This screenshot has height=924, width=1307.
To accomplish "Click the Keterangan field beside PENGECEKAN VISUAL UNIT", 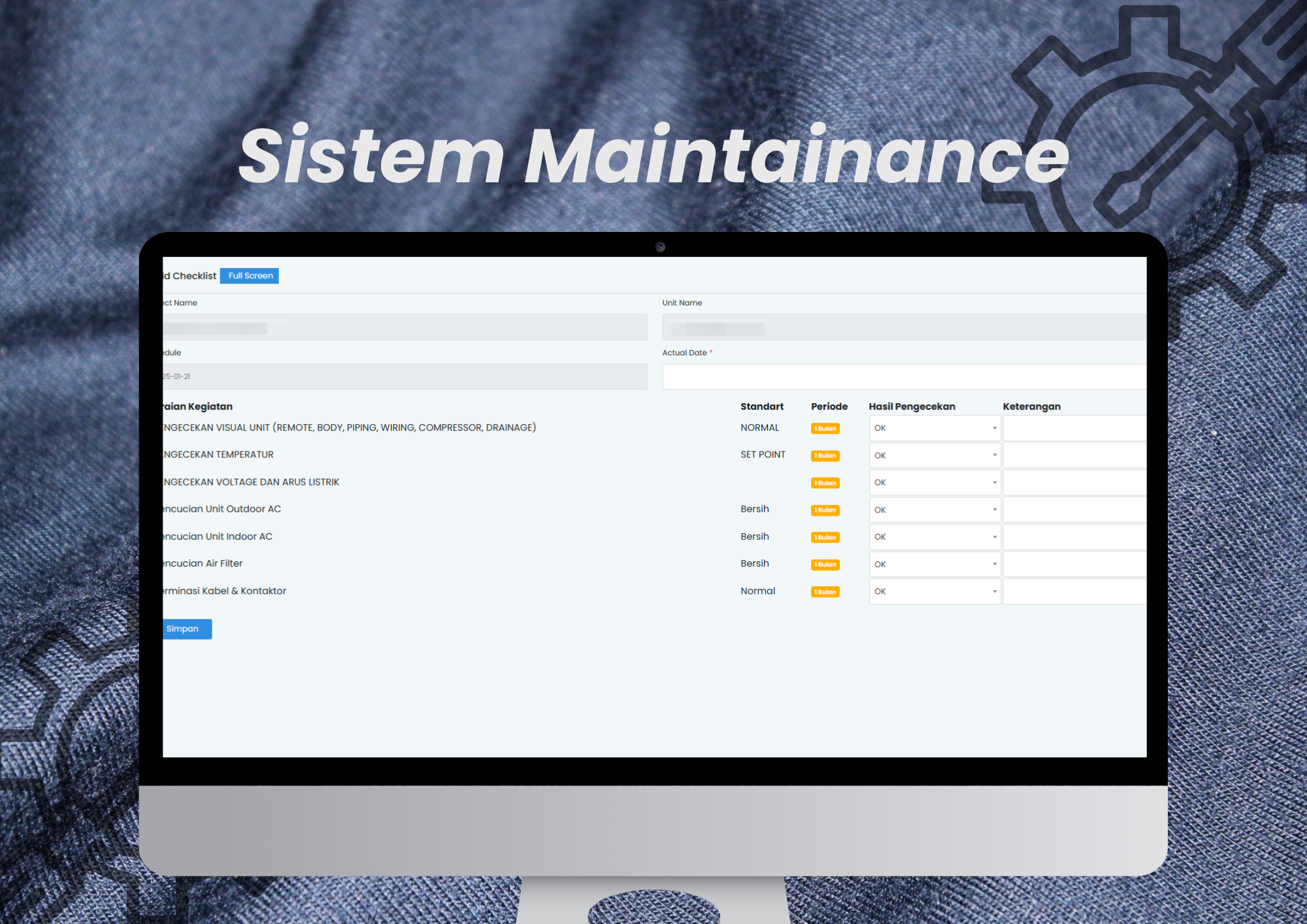I will [1074, 428].
